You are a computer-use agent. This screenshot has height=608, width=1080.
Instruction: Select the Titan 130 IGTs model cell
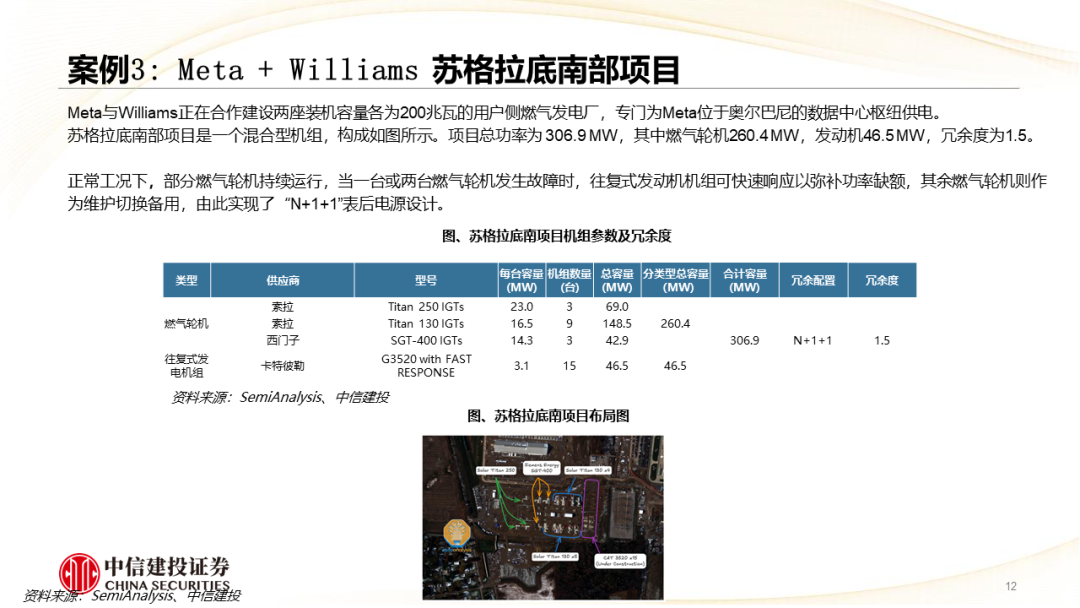point(426,324)
